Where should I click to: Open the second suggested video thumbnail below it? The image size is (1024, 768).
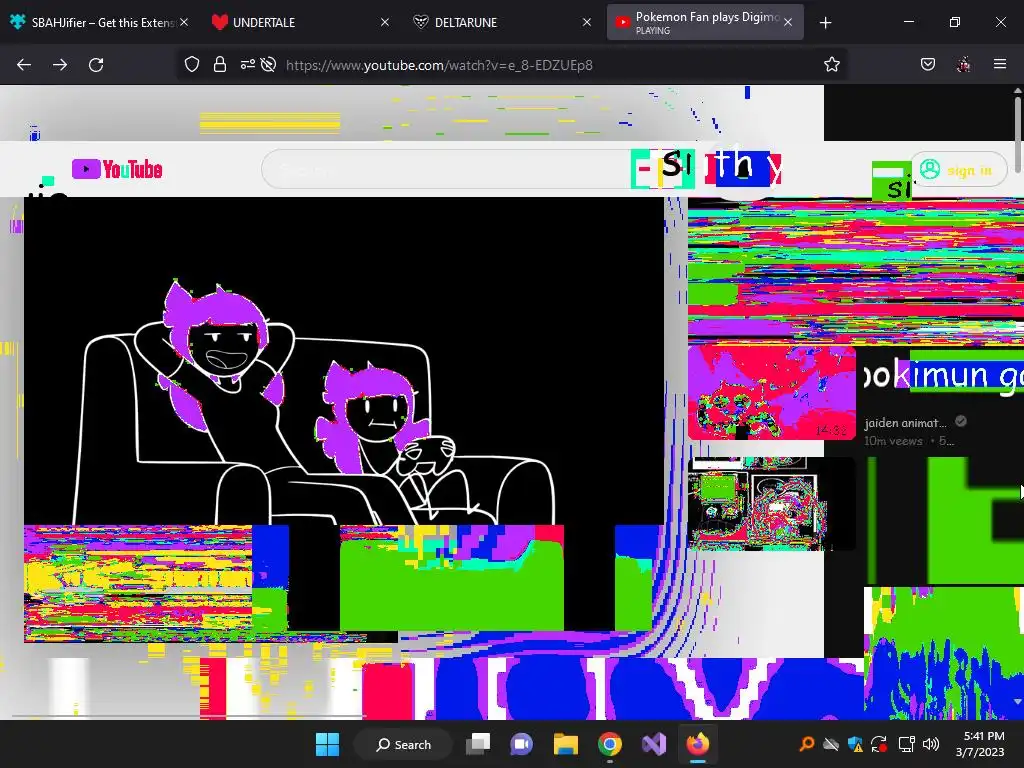point(772,504)
